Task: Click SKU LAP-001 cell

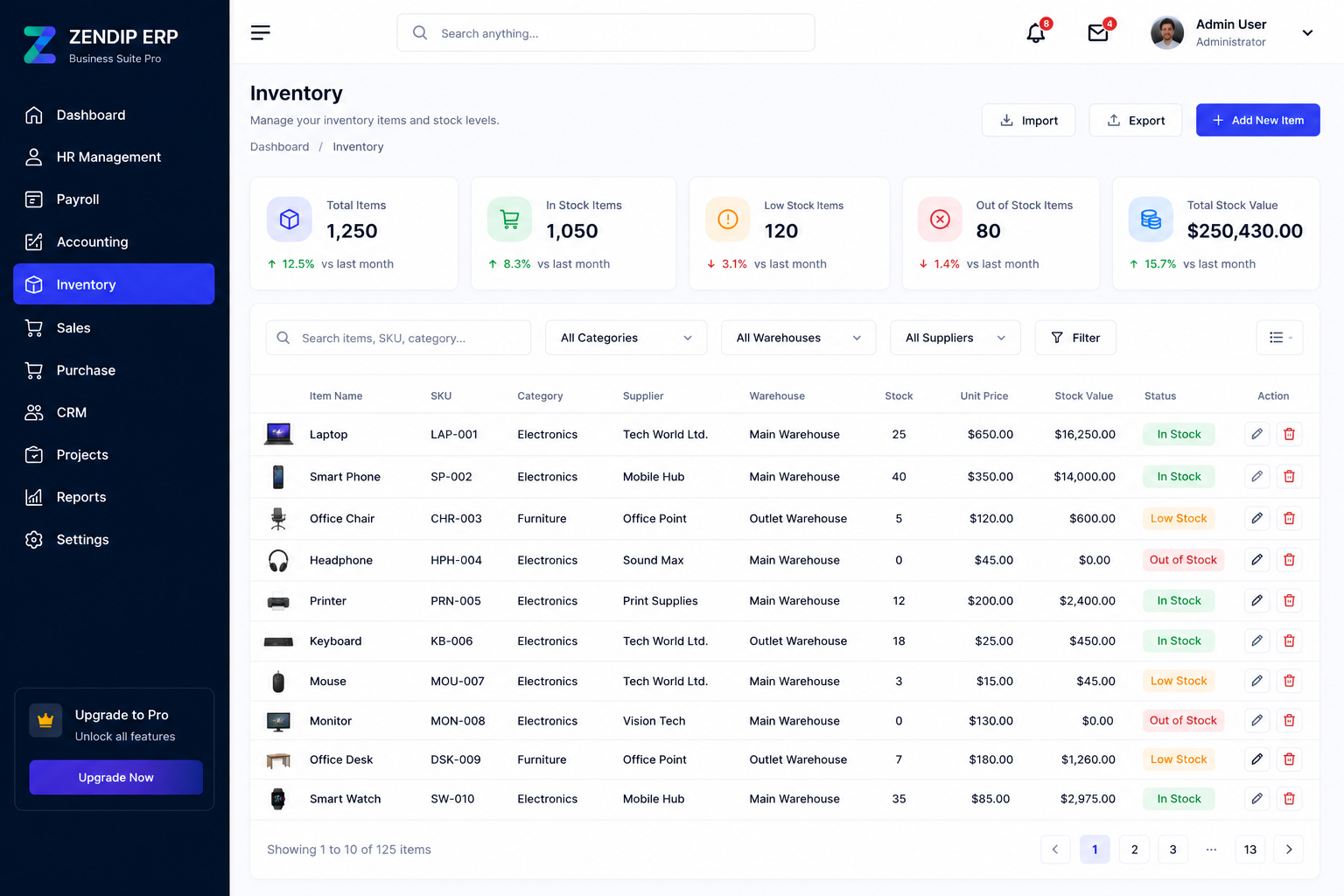Action: pyautogui.click(x=454, y=434)
